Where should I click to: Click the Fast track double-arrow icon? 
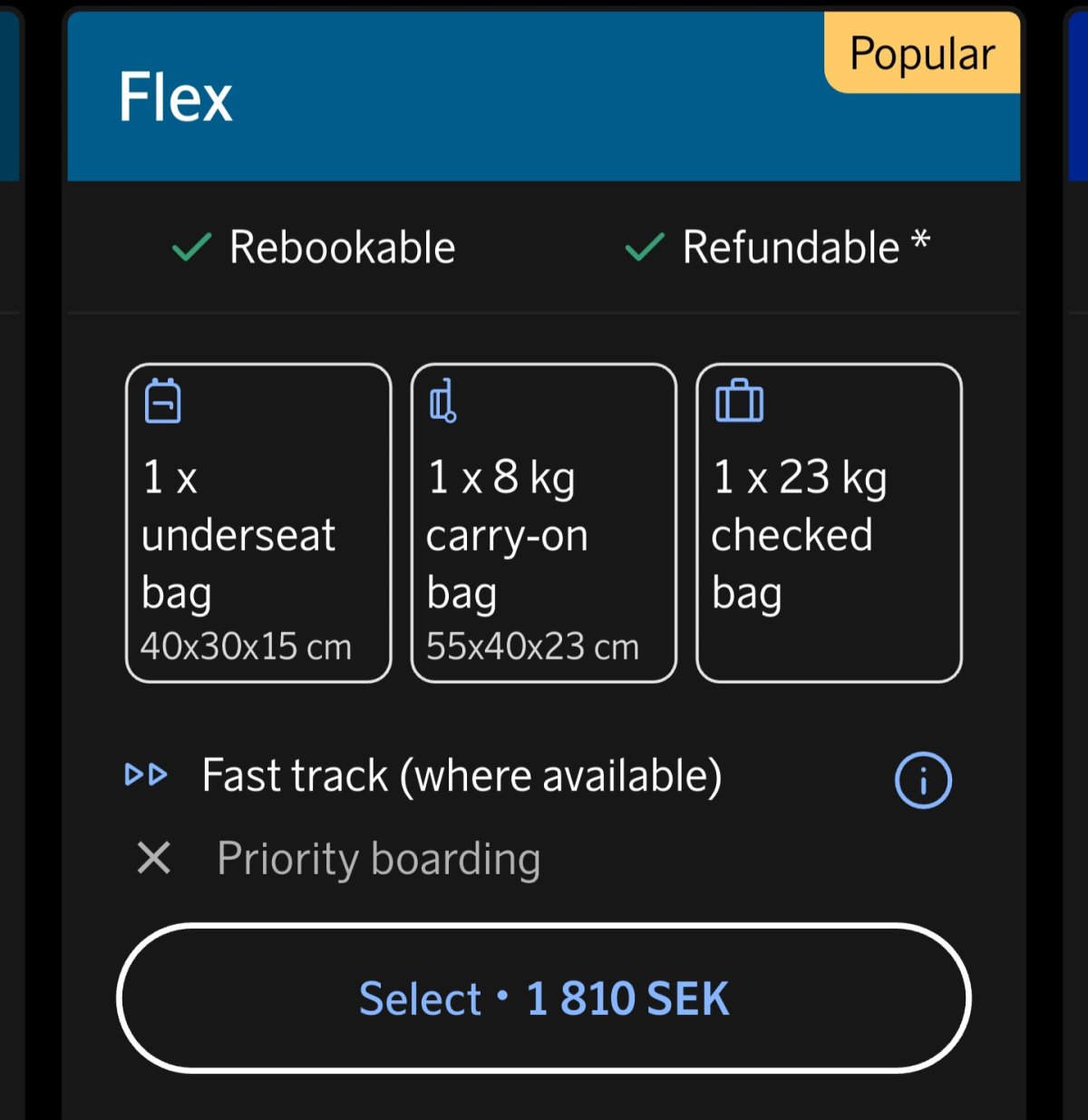[x=147, y=775]
